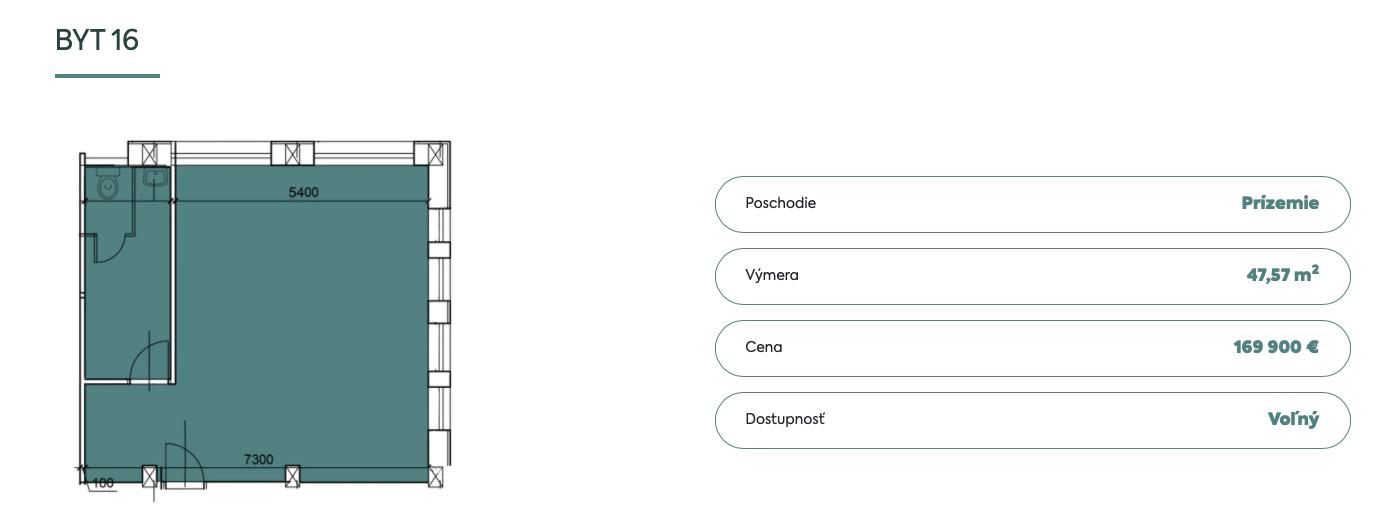This screenshot has width=1400, height=510.
Task: Click the washbasin symbol in the floor plan
Action: click(x=155, y=180)
